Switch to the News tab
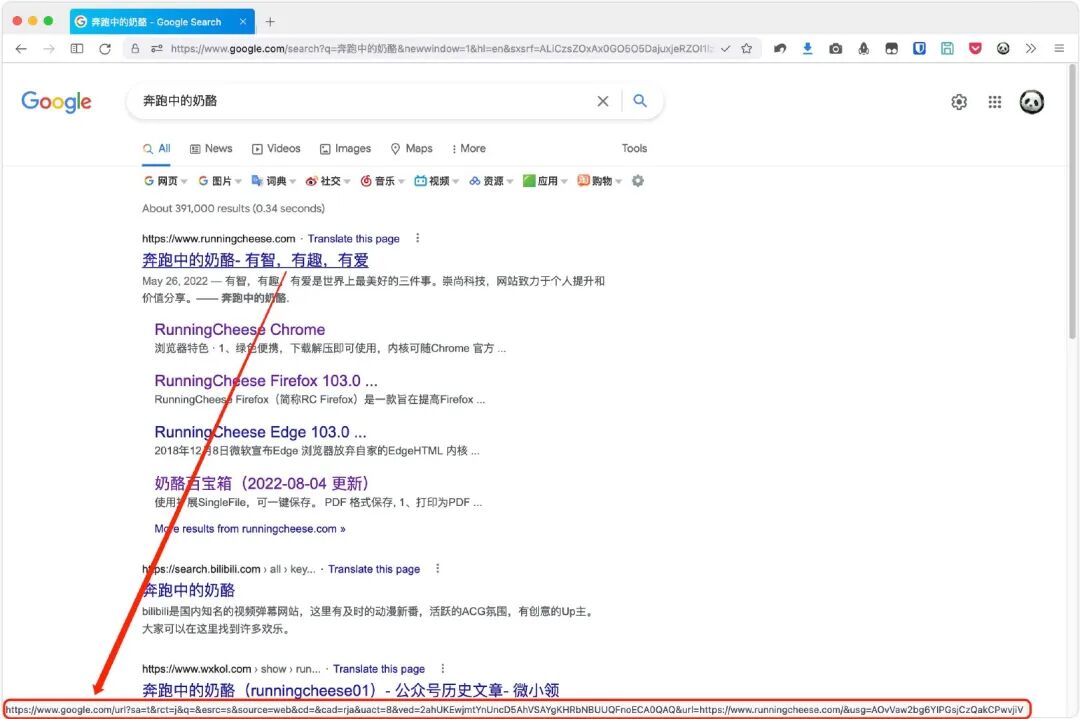 (x=211, y=149)
